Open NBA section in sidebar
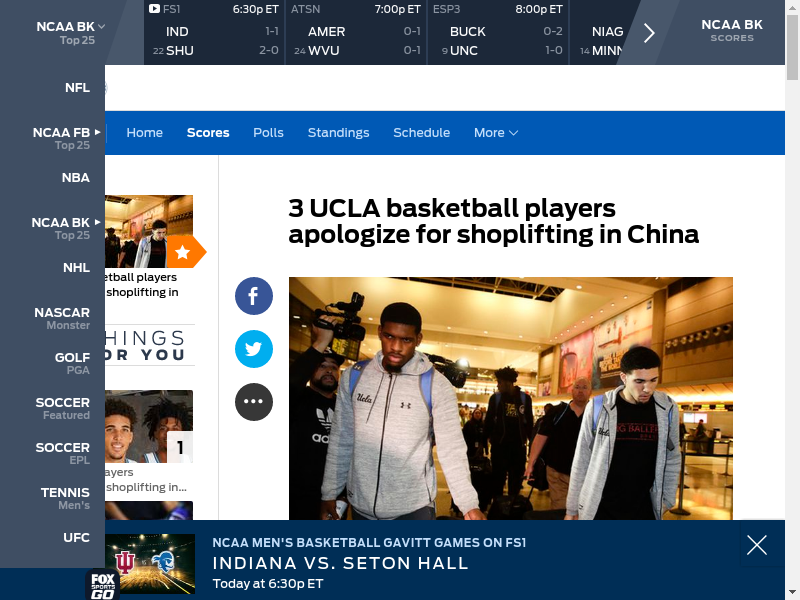This screenshot has width=800, height=600. click(x=76, y=178)
